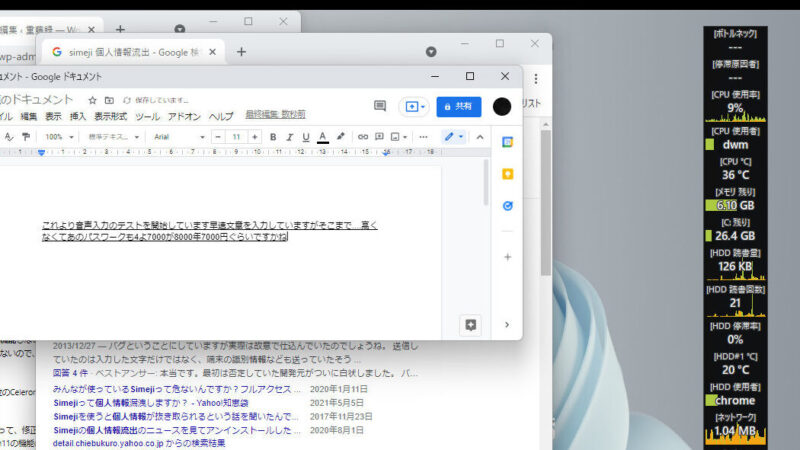Click the insert image icon
Viewport: 800px width, 450px height.
(x=395, y=137)
